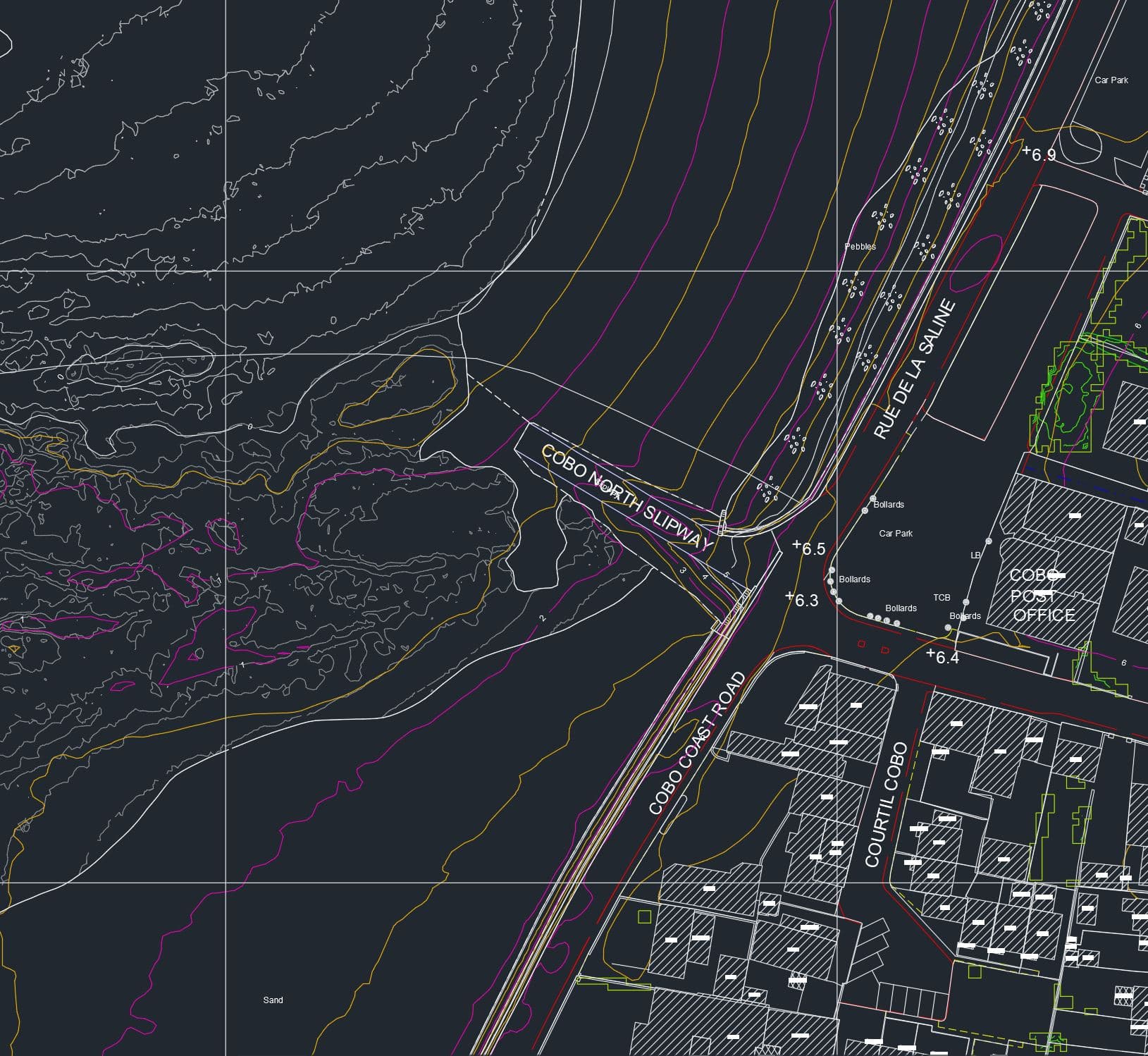Viewport: 1148px width, 1056px height.
Task: Click Car Park text in top-right corner
Action: 1111,80
